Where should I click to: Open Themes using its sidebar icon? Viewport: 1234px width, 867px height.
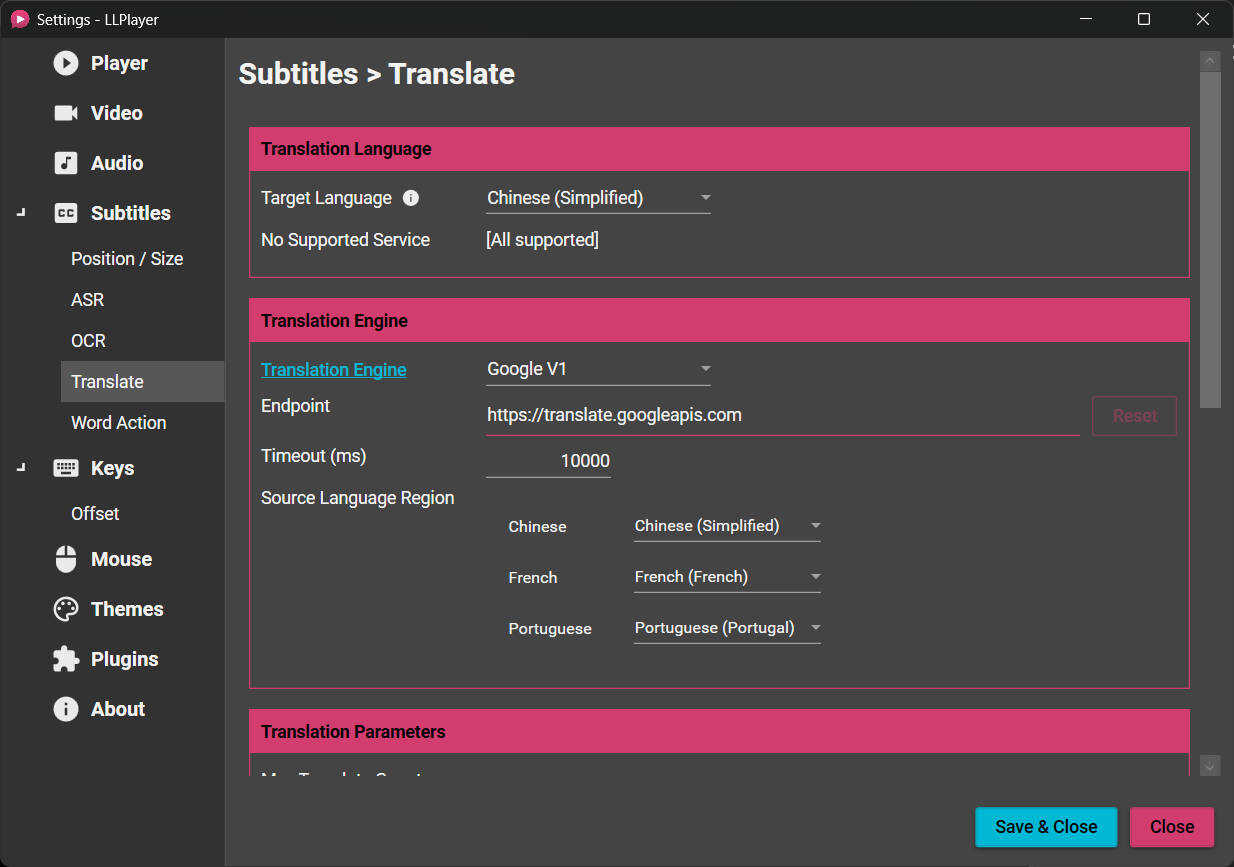tap(64, 609)
